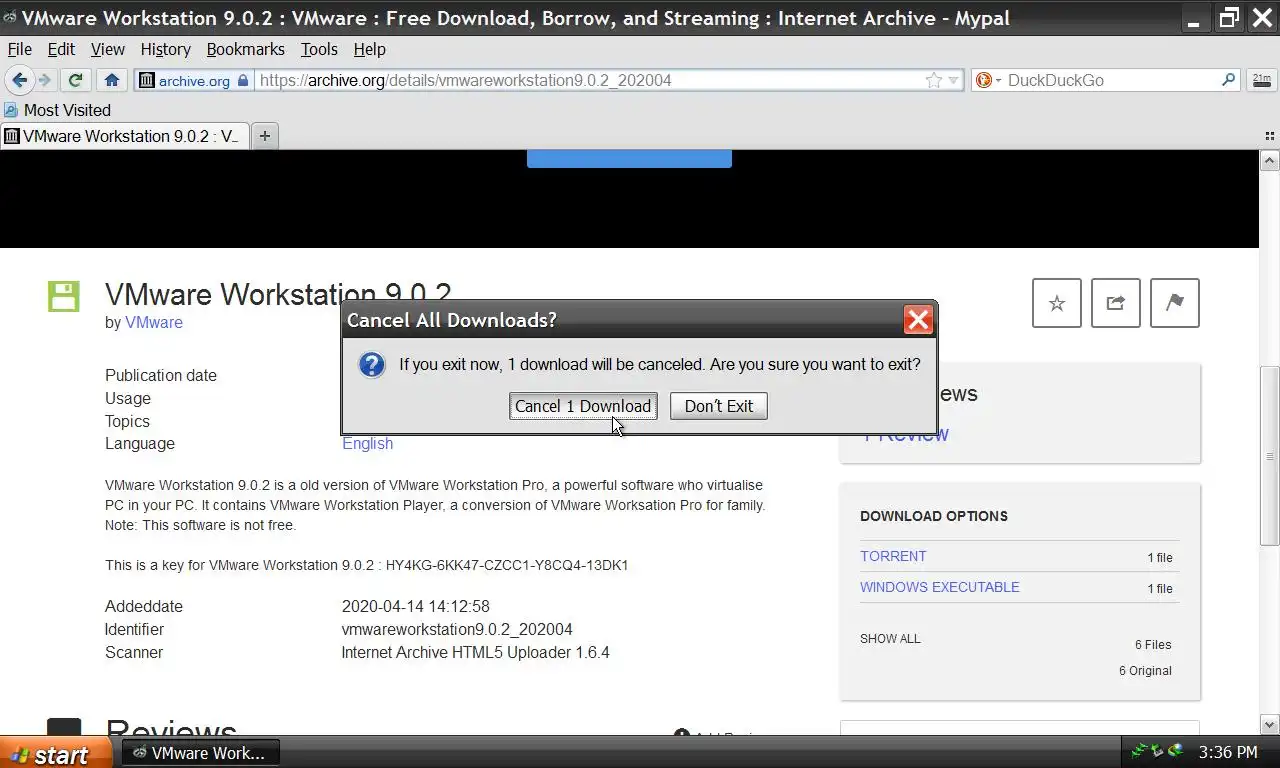The height and width of the screenshot is (768, 1280).
Task: Flag this item with the flag button
Action: 1175,303
